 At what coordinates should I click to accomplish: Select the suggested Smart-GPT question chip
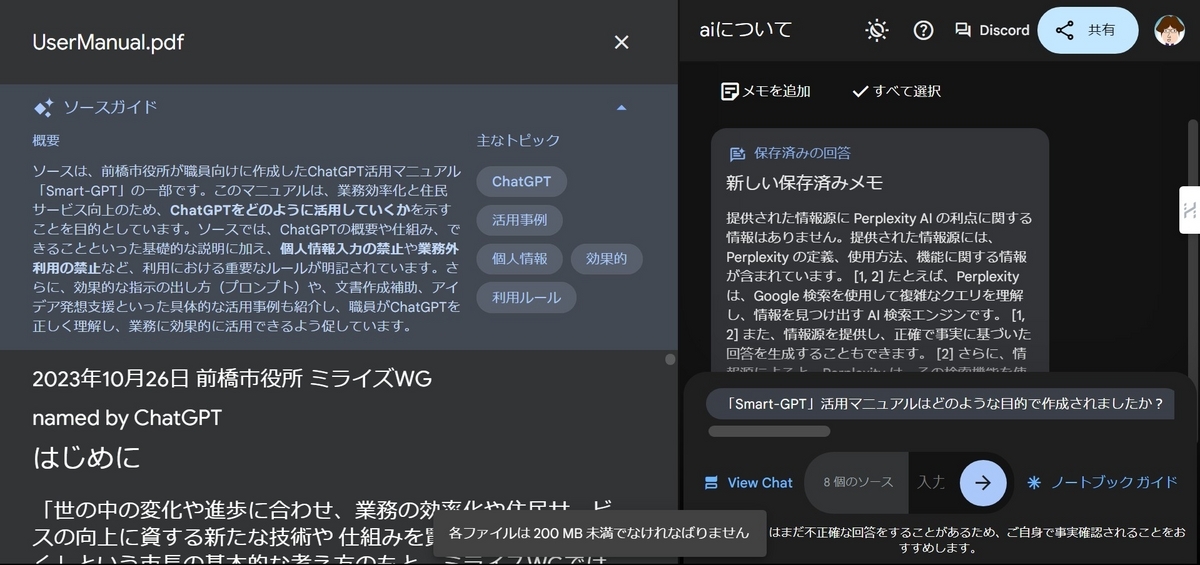pos(939,404)
